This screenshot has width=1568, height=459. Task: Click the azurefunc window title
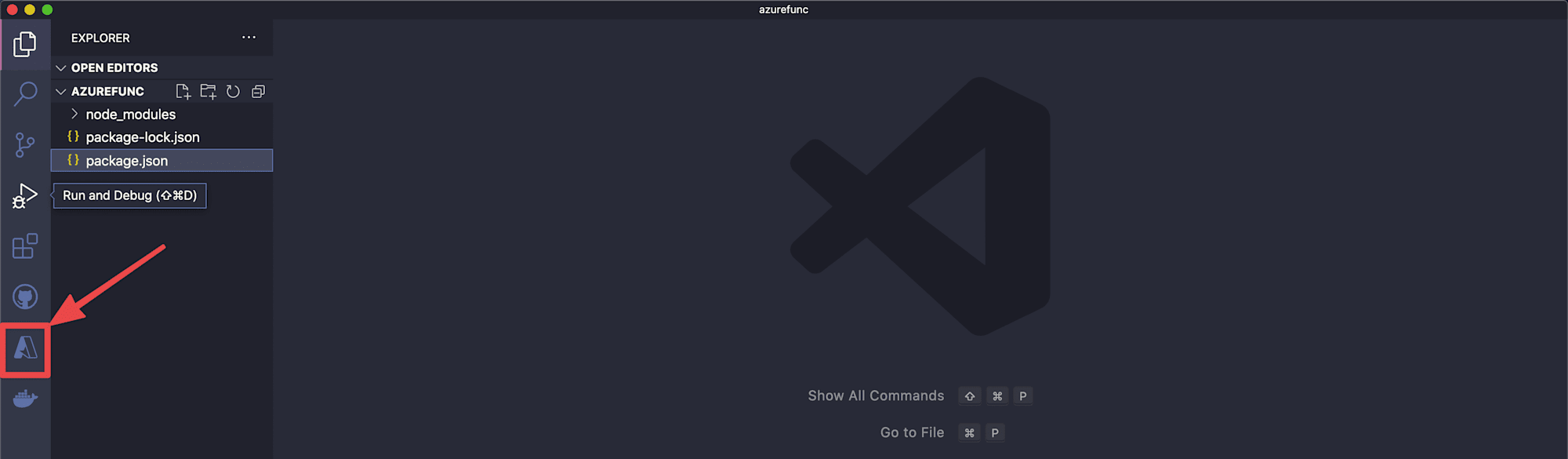[783, 9]
